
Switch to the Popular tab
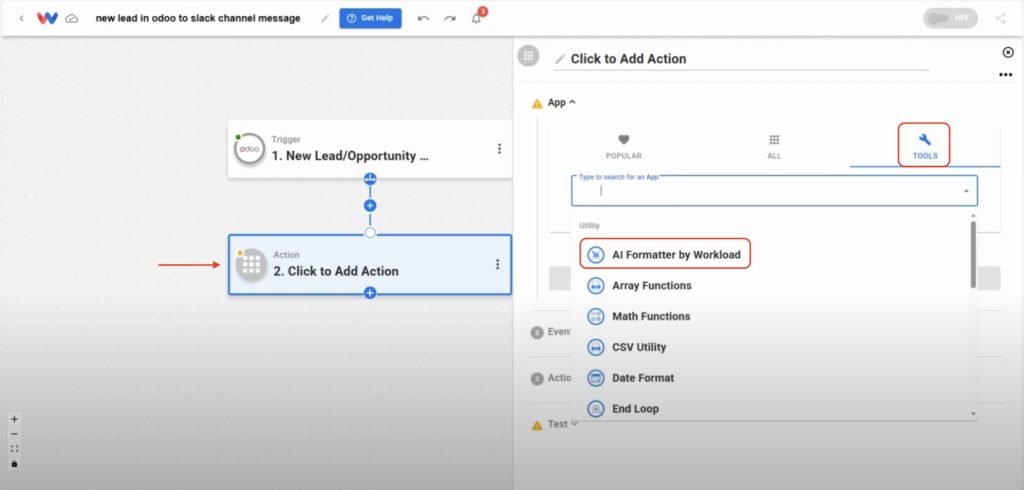[x=624, y=146]
